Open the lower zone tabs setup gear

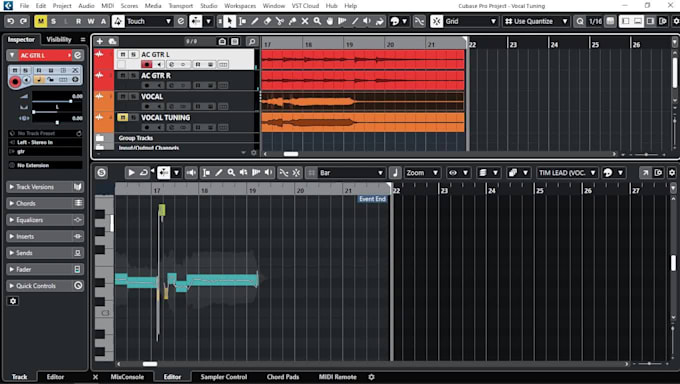(x=371, y=377)
